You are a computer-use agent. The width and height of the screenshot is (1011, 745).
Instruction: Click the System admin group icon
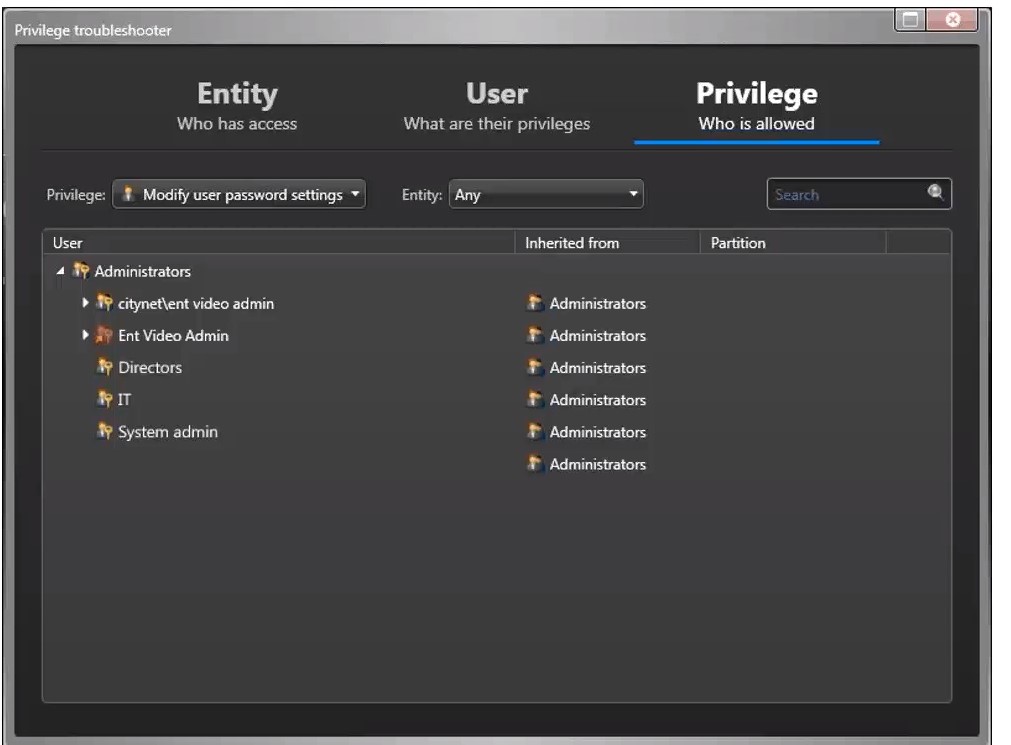tap(105, 432)
